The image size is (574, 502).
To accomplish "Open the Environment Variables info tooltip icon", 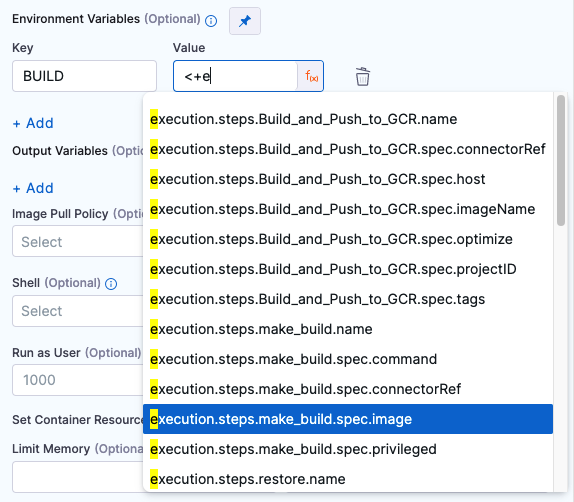I will pos(211,21).
